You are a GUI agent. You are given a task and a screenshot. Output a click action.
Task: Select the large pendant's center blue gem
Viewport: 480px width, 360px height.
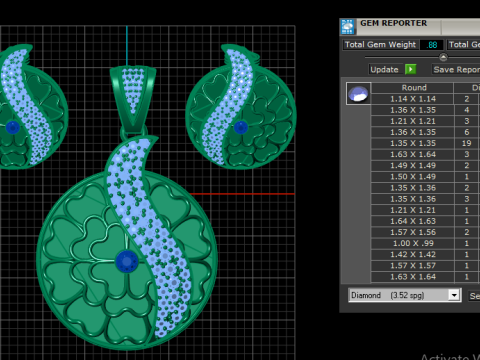pos(127,262)
